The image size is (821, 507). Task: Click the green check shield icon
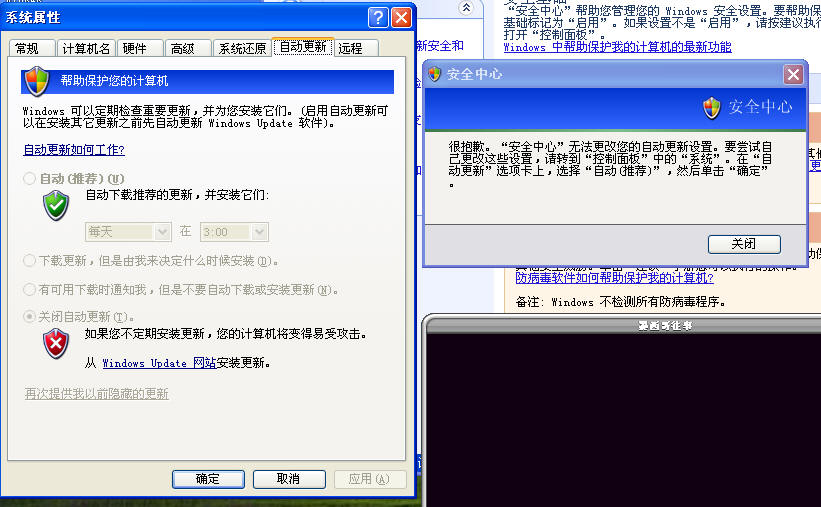[x=56, y=205]
